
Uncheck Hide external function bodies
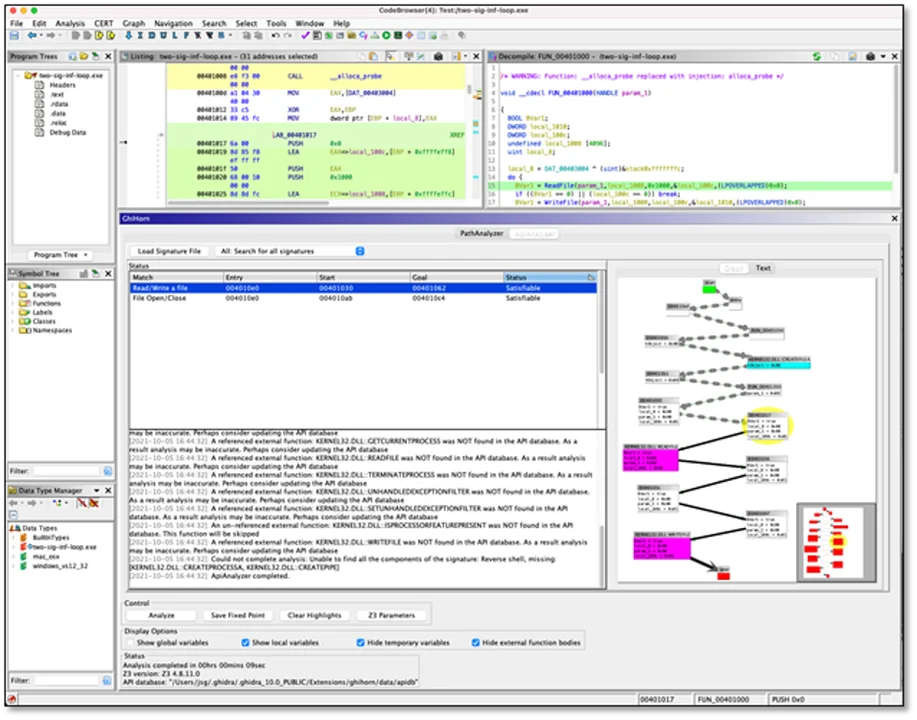(475, 643)
